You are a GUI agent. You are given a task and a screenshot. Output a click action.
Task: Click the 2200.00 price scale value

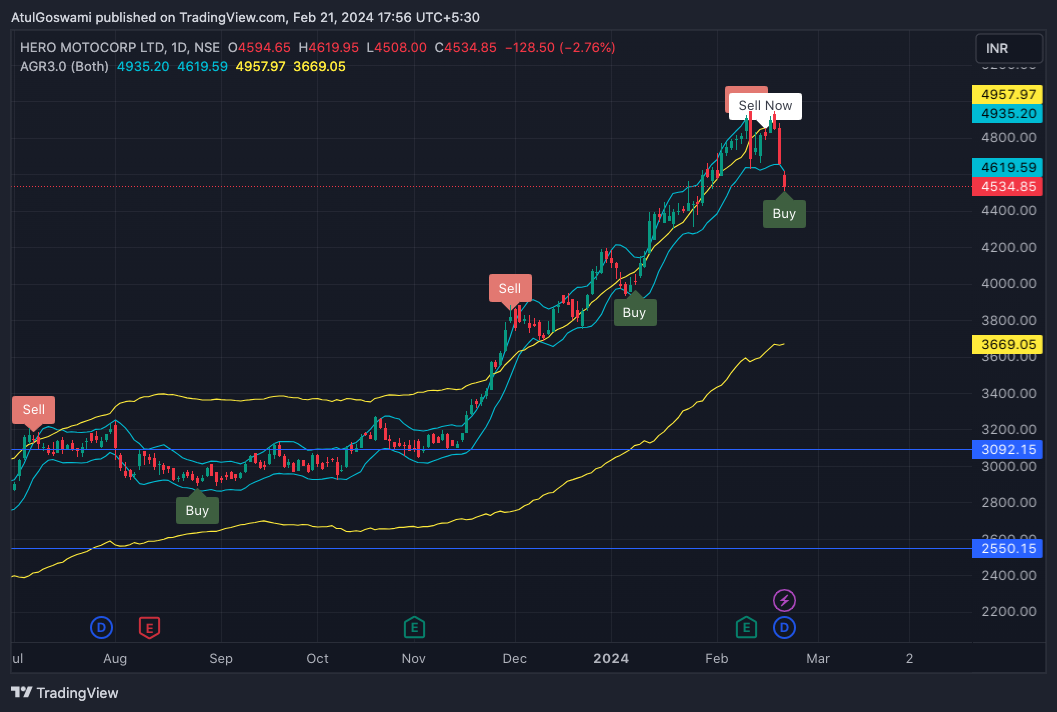(x=1008, y=612)
